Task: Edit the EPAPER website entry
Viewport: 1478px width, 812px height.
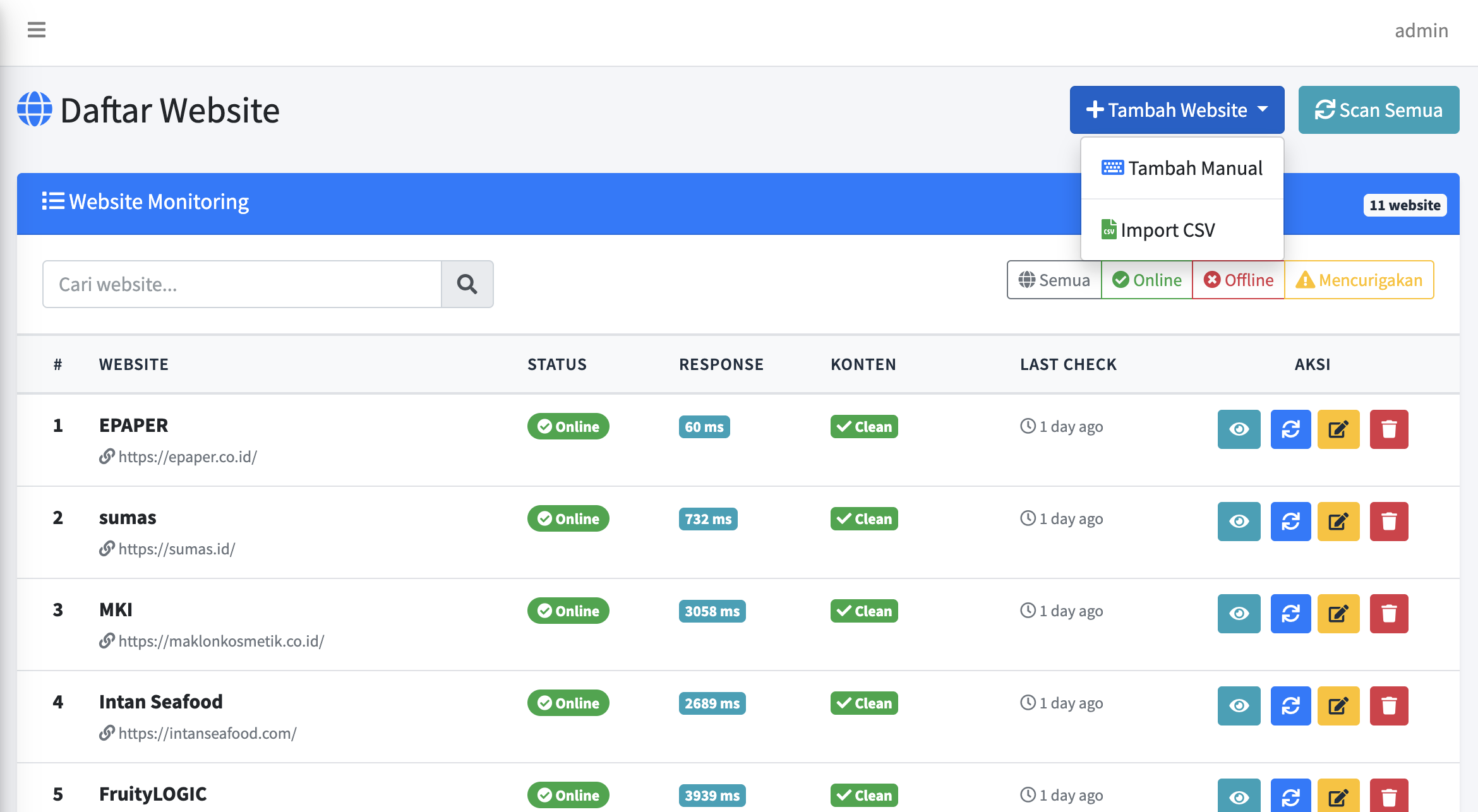Action: 1338,429
